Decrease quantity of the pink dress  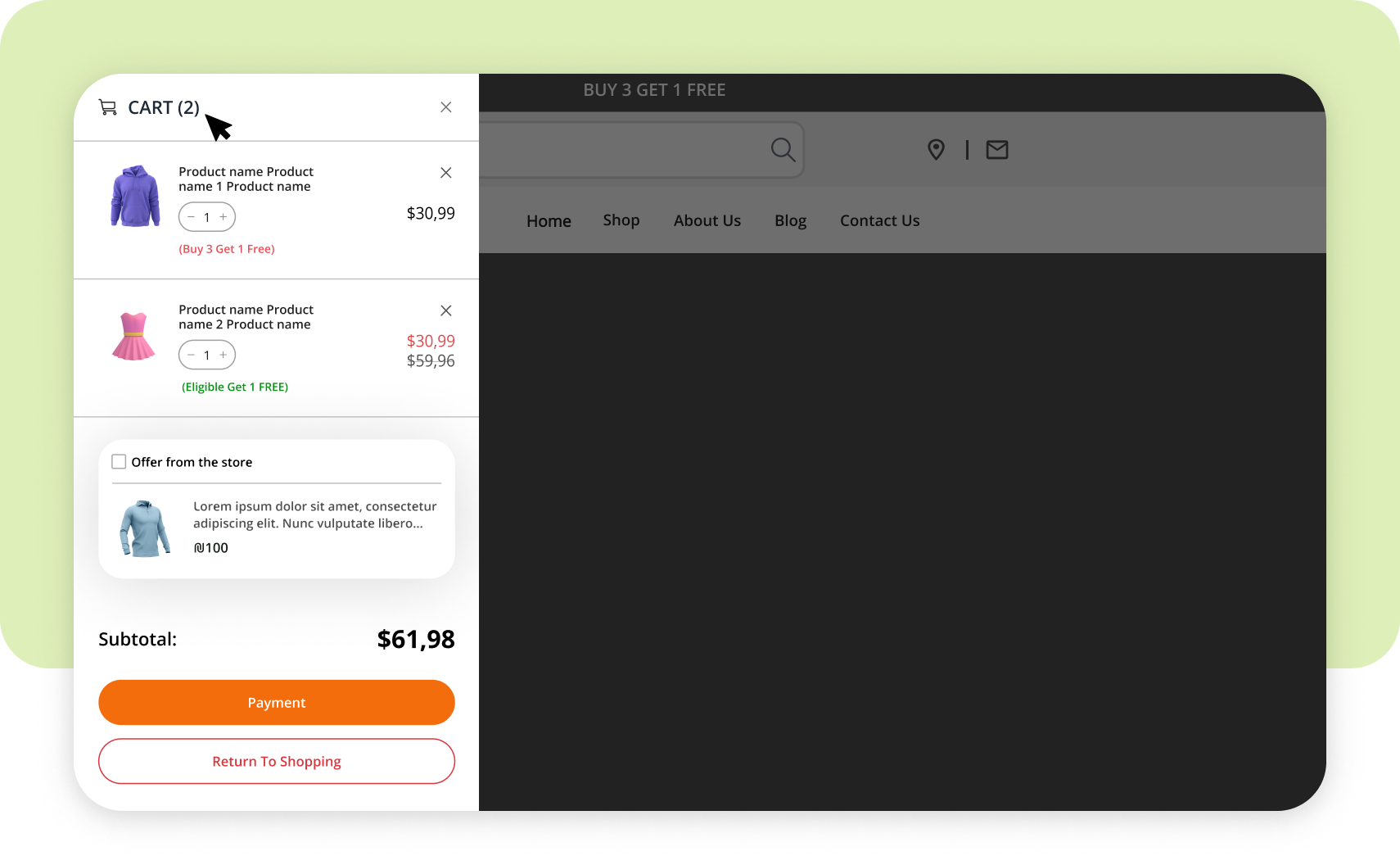click(x=191, y=355)
